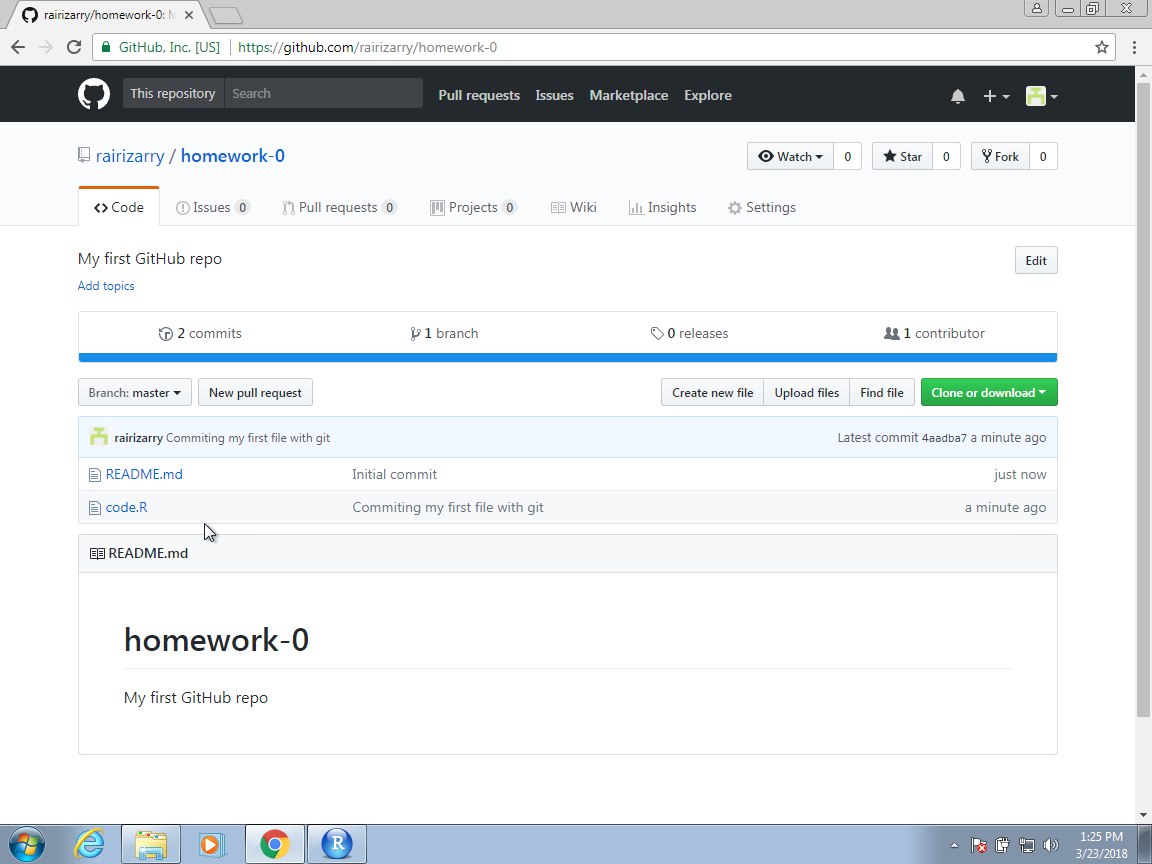Screen dimensions: 1152x864
Task: Open the Chrome three-dot menu
Action: click(1134, 47)
